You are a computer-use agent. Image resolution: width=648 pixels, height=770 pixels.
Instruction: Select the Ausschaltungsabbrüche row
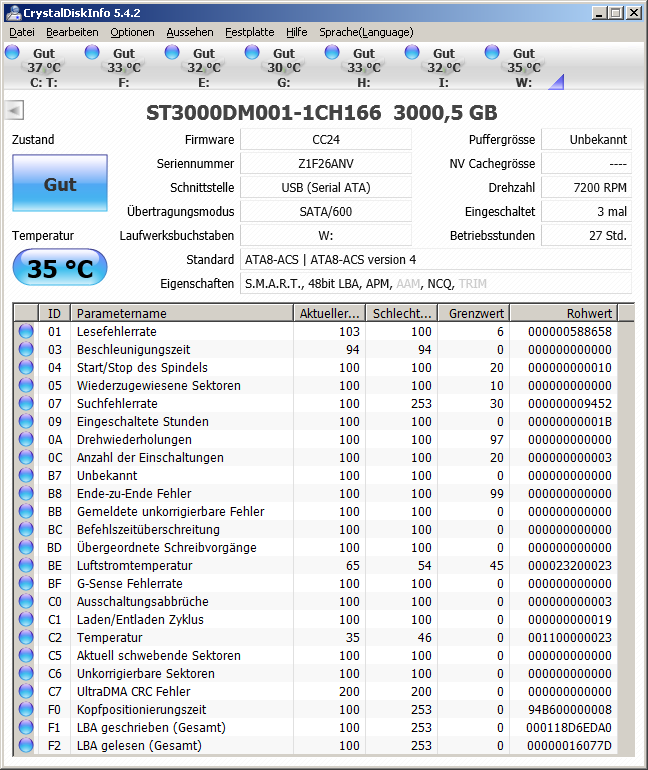316,602
